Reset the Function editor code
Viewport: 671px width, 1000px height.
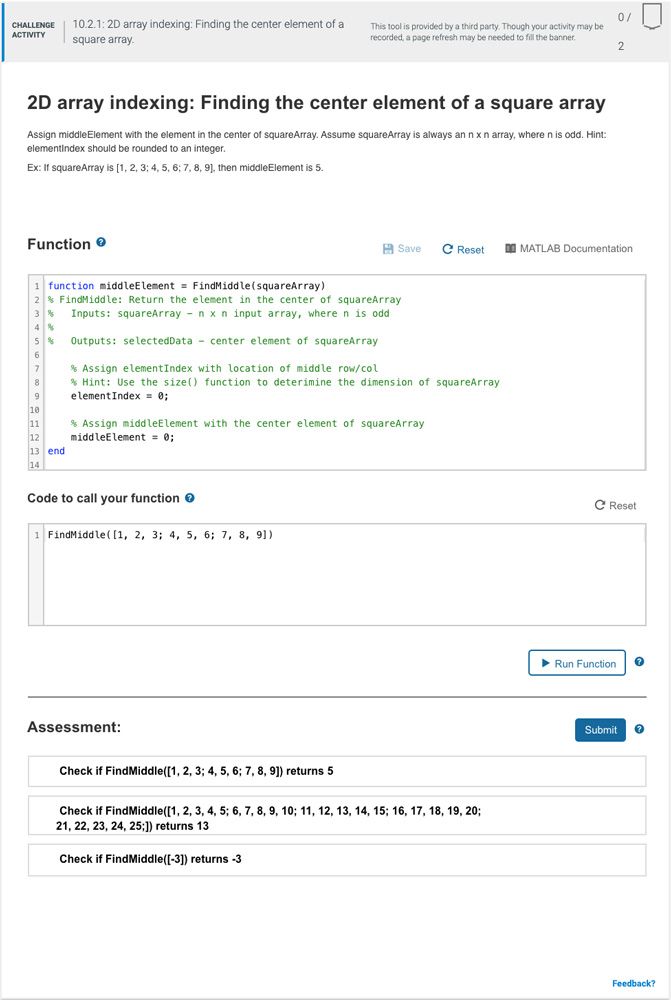[463, 249]
